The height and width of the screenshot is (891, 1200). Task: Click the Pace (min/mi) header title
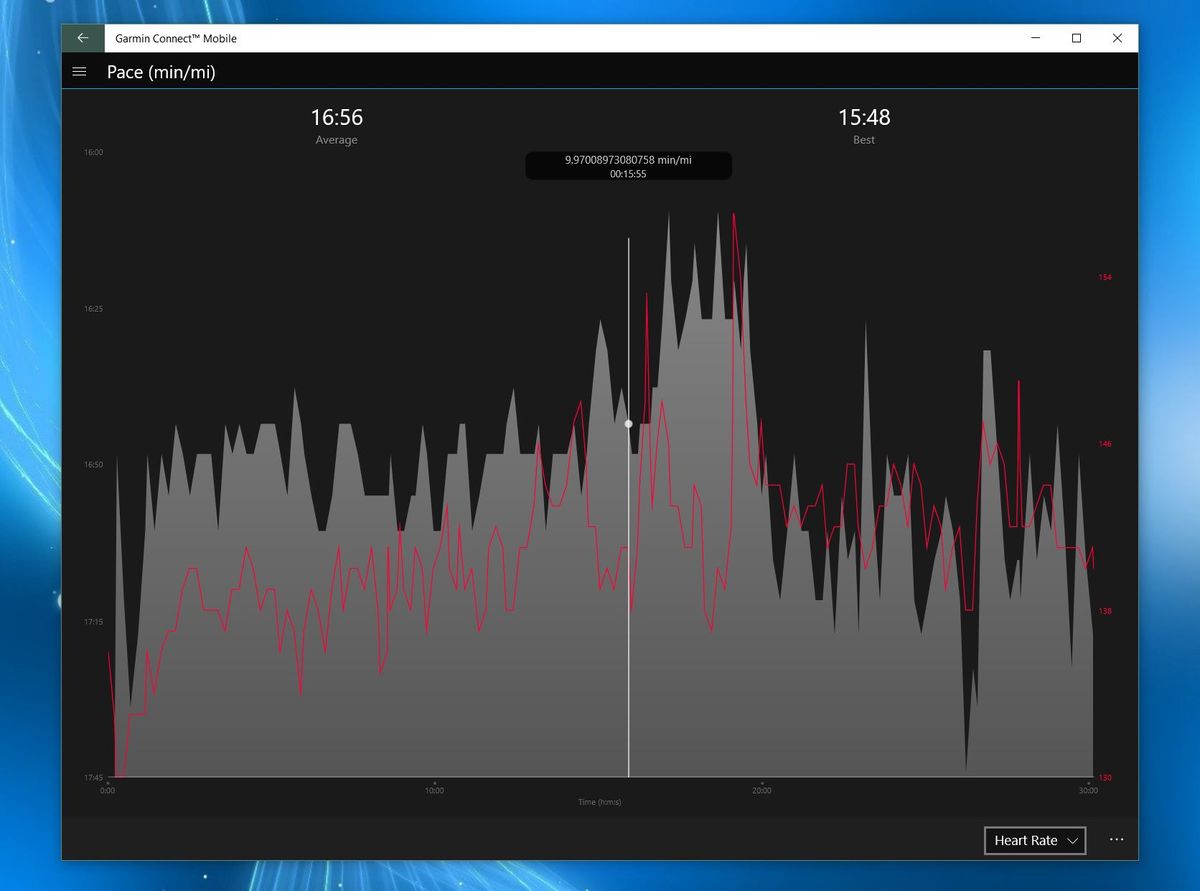click(x=162, y=71)
